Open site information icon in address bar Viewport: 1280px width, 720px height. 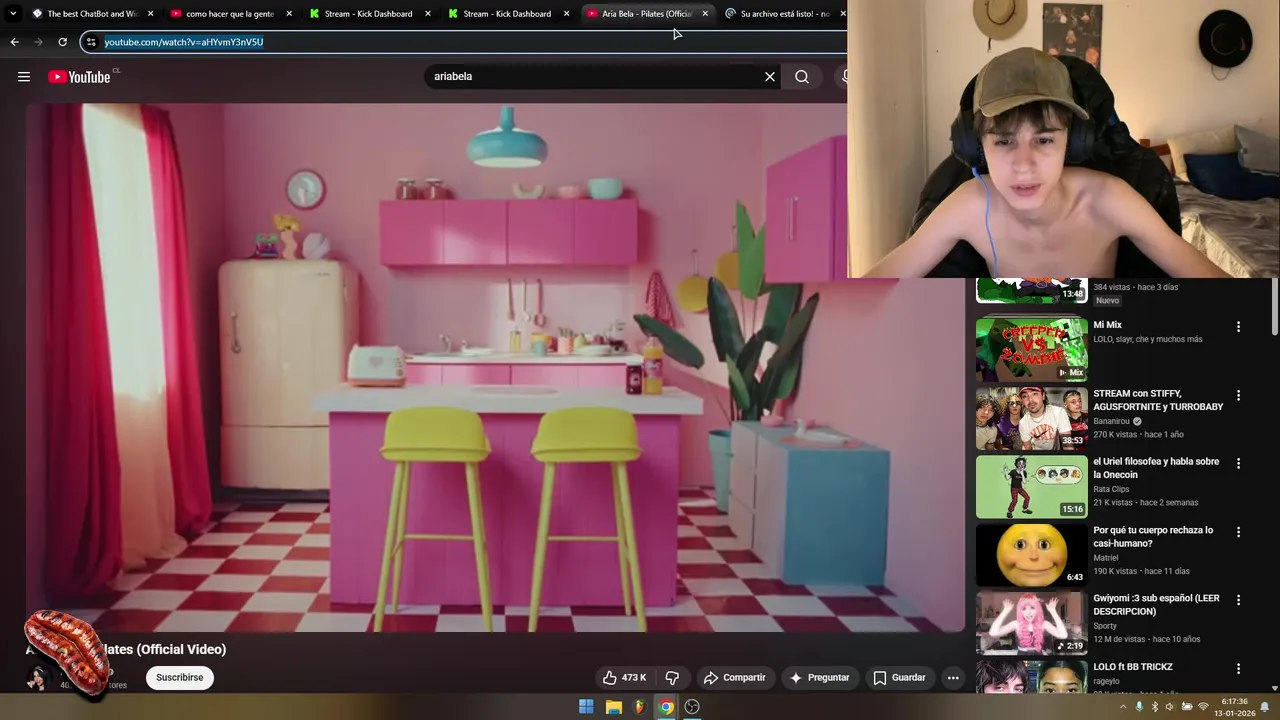pyautogui.click(x=91, y=42)
